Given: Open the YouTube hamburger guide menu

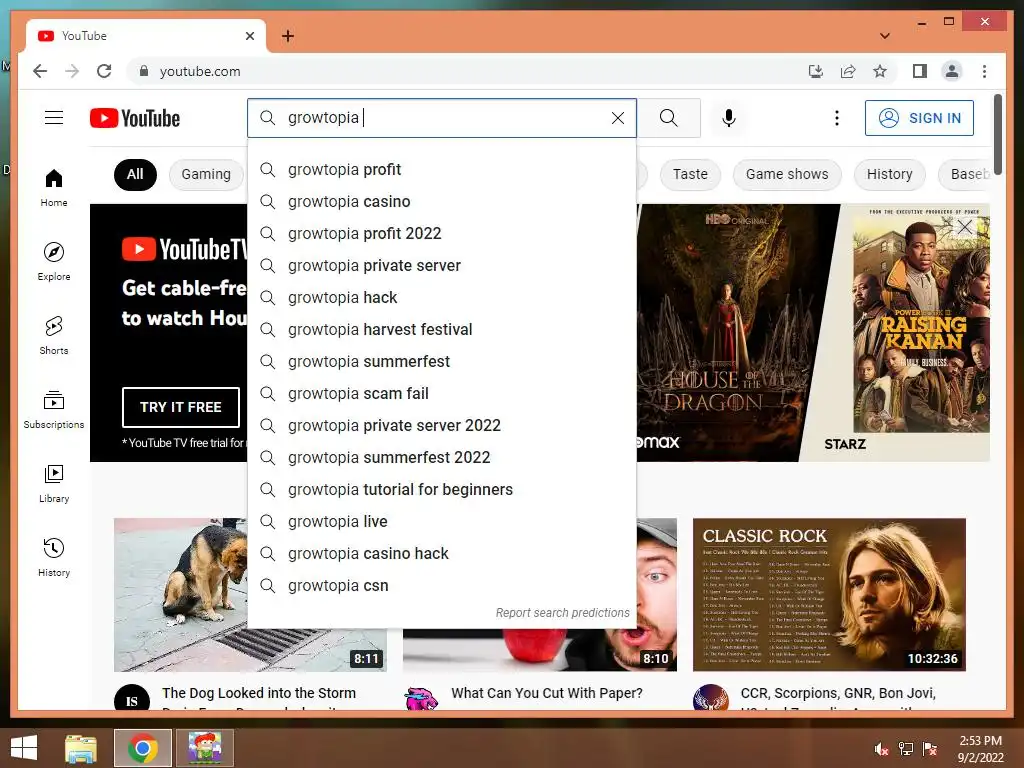Looking at the screenshot, I should (54, 118).
